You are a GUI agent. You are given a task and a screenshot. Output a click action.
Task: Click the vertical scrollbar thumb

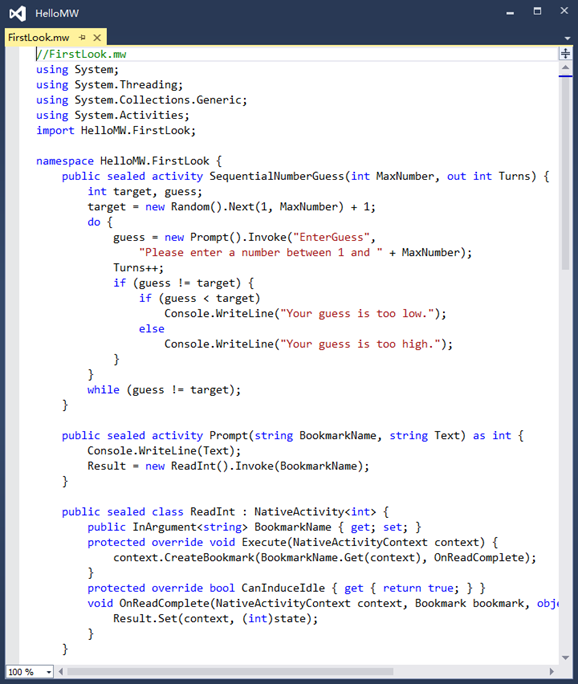click(x=565, y=174)
